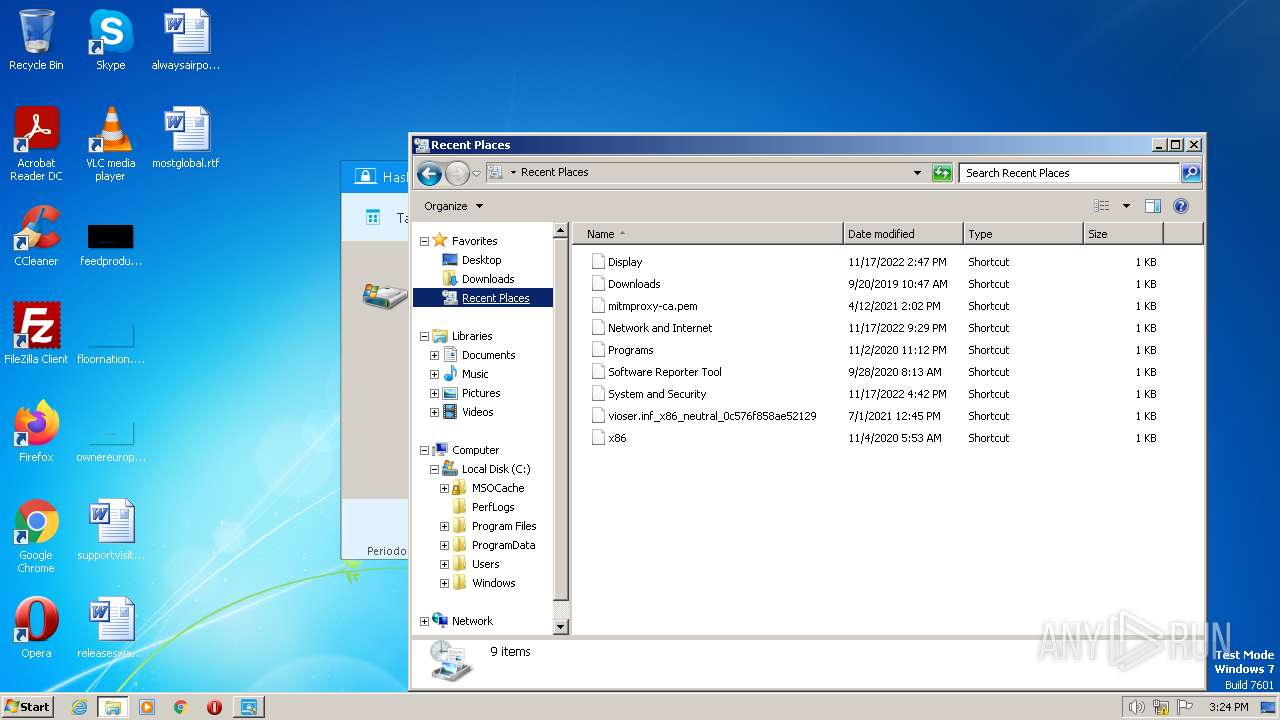
Task: Select Downloads under Favorites
Action: pos(487,279)
